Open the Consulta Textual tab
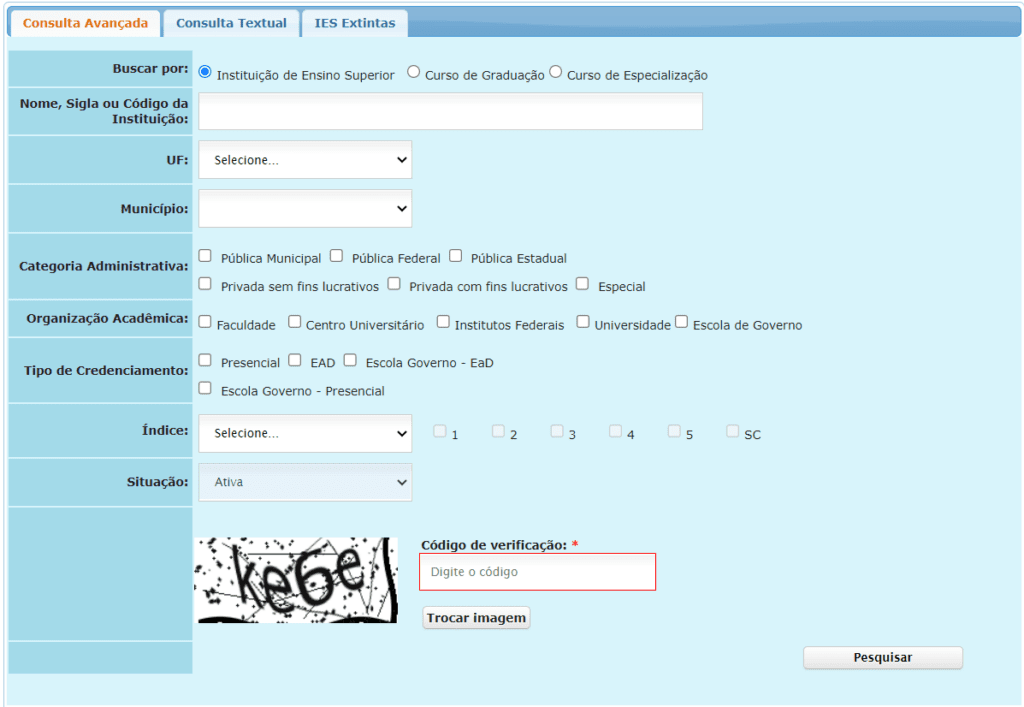 231,24
